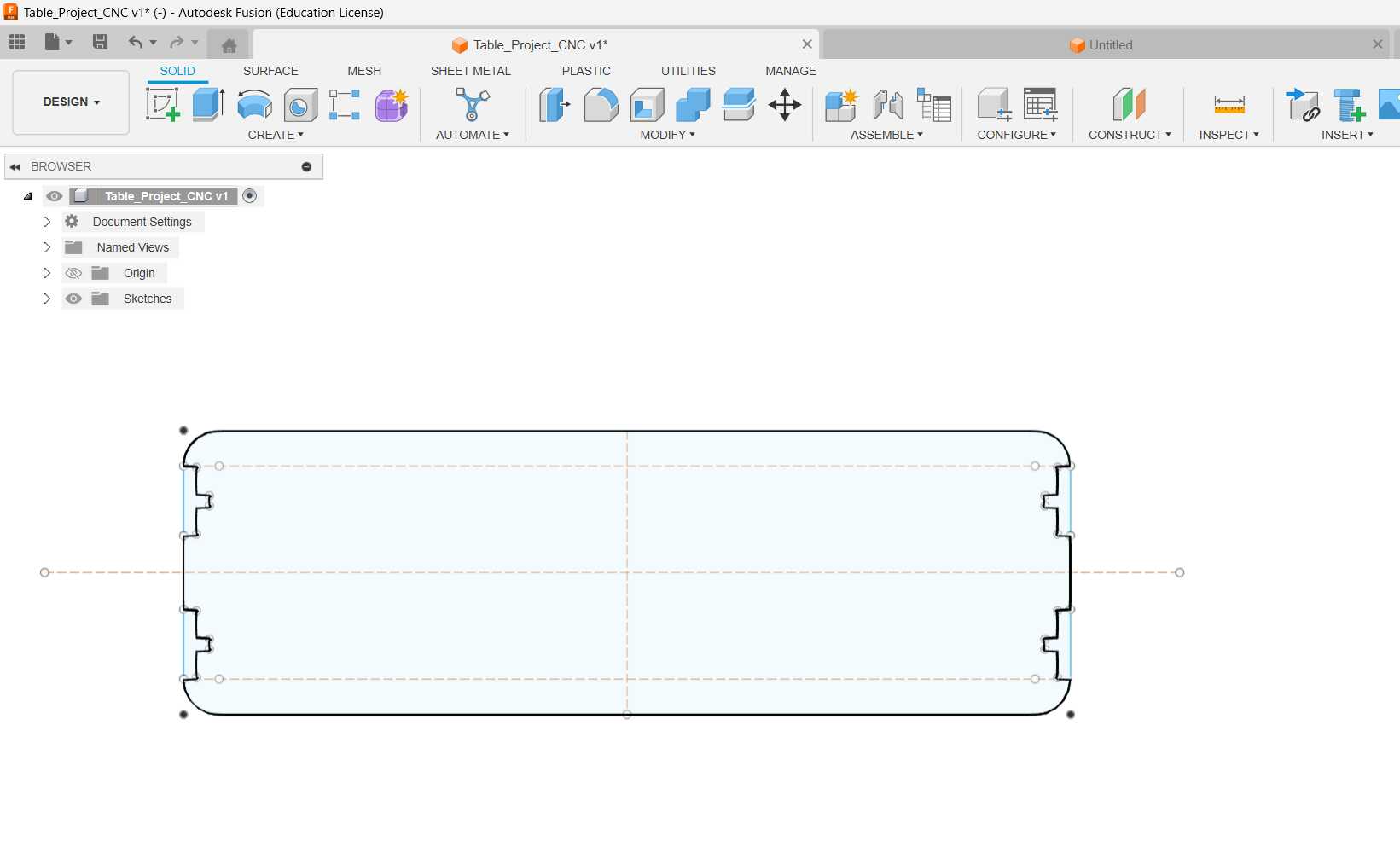Open the CREATE dropdown menu

(276, 135)
